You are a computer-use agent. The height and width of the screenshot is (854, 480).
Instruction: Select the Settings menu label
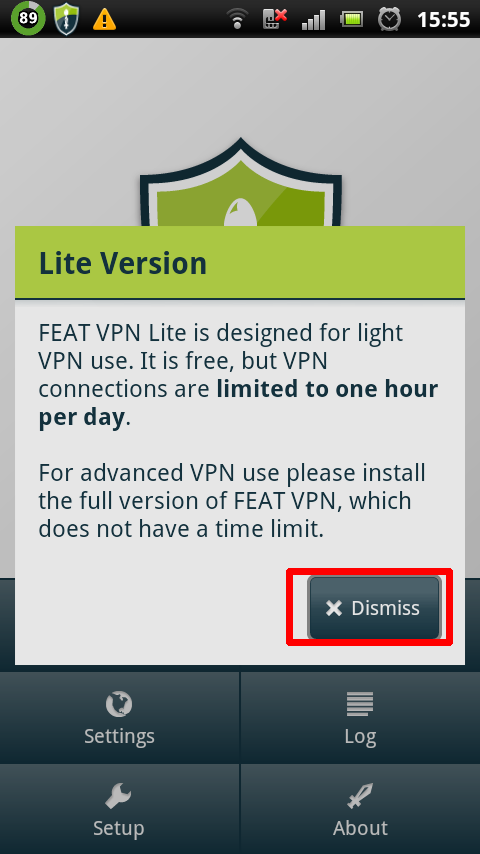tap(119, 736)
